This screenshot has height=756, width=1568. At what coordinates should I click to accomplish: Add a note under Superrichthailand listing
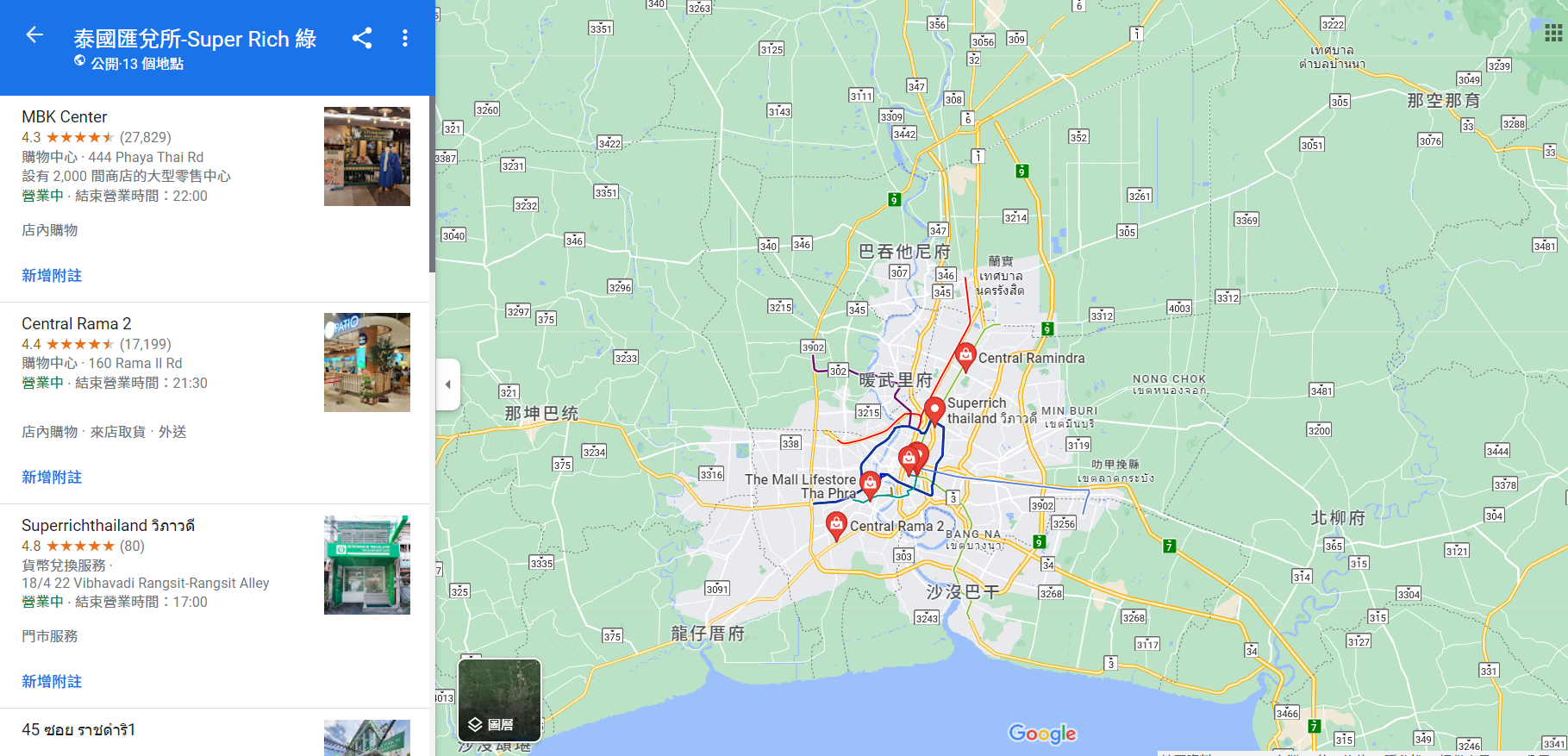[52, 682]
